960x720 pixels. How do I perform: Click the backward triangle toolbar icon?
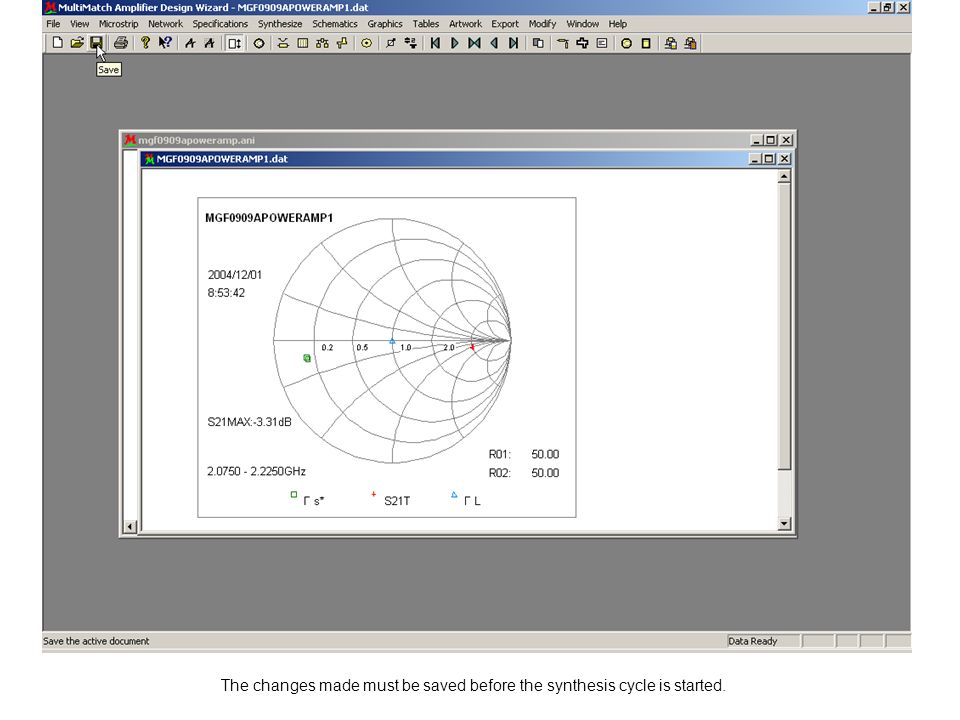[494, 43]
